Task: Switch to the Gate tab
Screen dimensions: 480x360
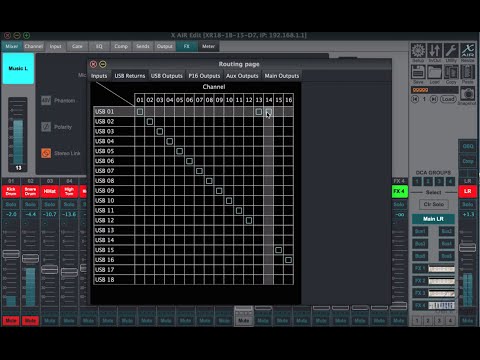Action: pos(77,46)
